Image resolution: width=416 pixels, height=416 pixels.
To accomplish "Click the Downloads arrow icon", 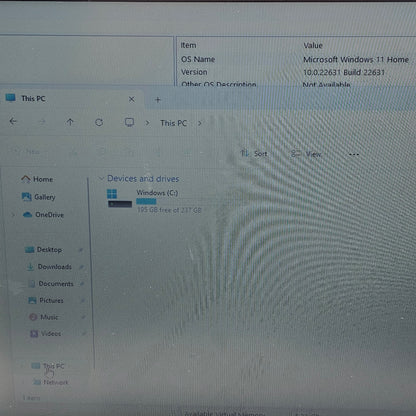I will (x=31, y=267).
